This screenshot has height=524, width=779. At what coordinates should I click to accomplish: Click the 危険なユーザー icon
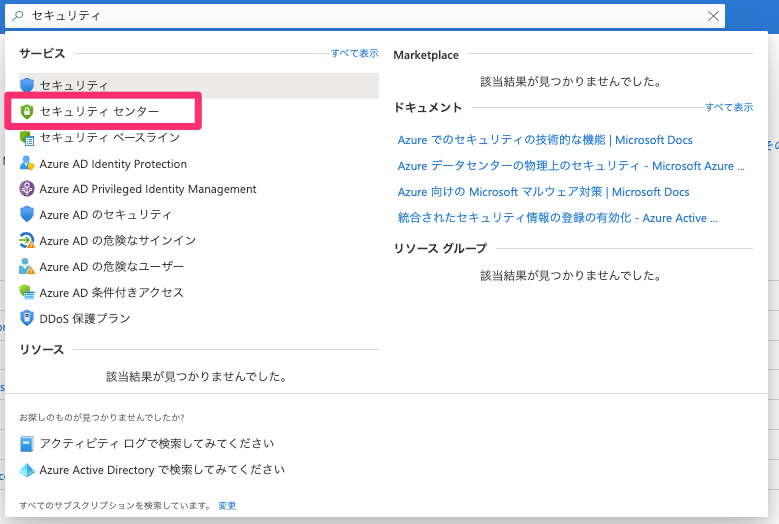pos(27,266)
